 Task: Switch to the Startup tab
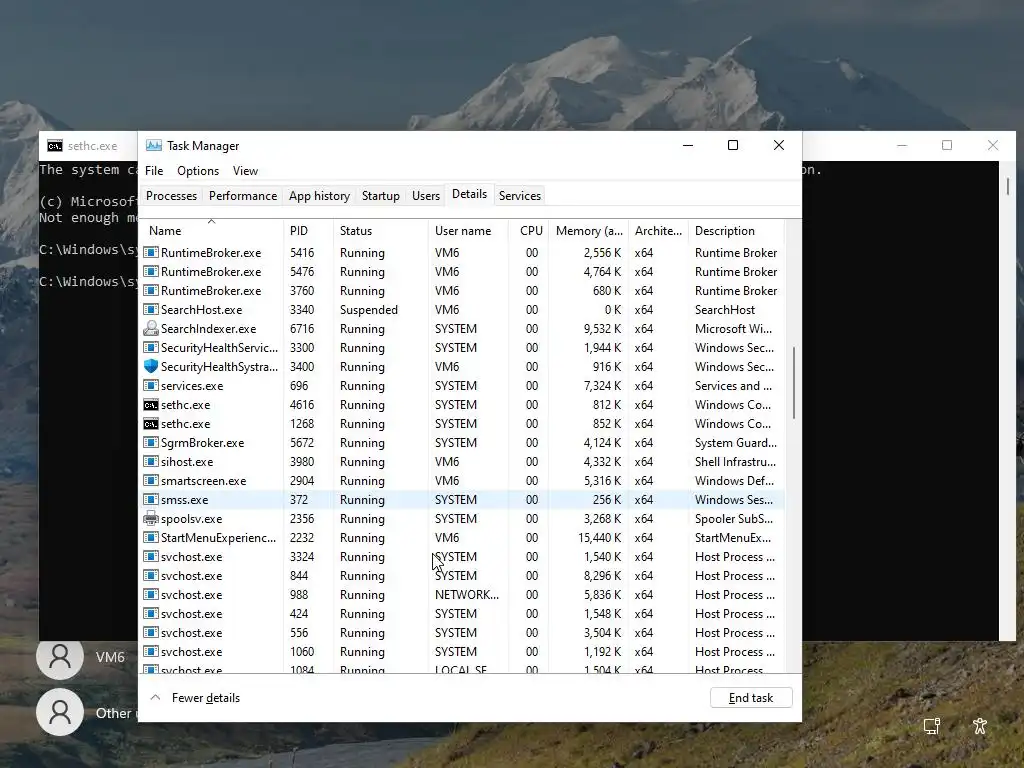point(381,196)
